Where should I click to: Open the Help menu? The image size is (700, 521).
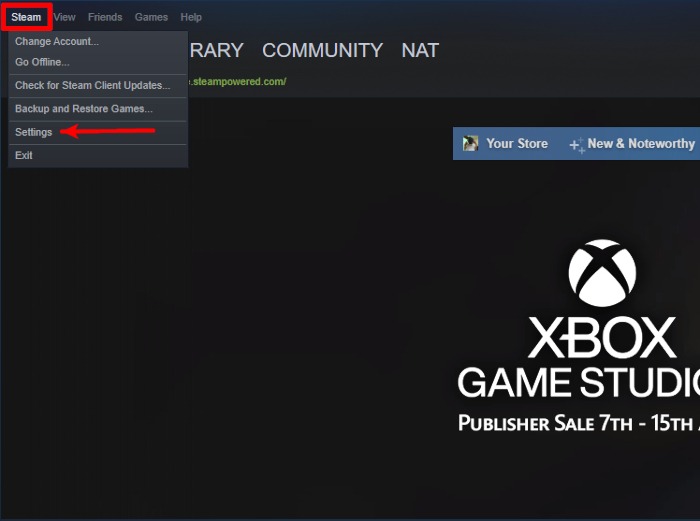click(x=191, y=17)
